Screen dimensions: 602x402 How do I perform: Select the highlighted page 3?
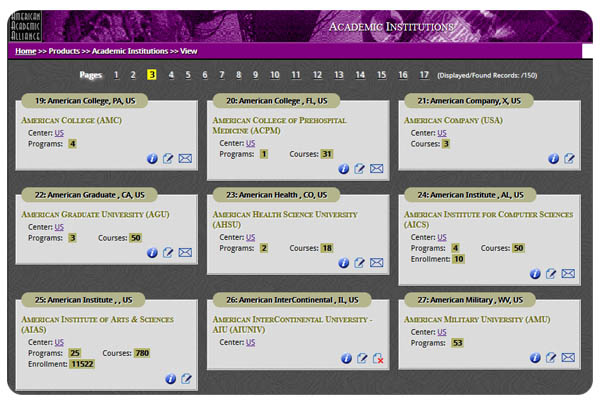pos(152,74)
